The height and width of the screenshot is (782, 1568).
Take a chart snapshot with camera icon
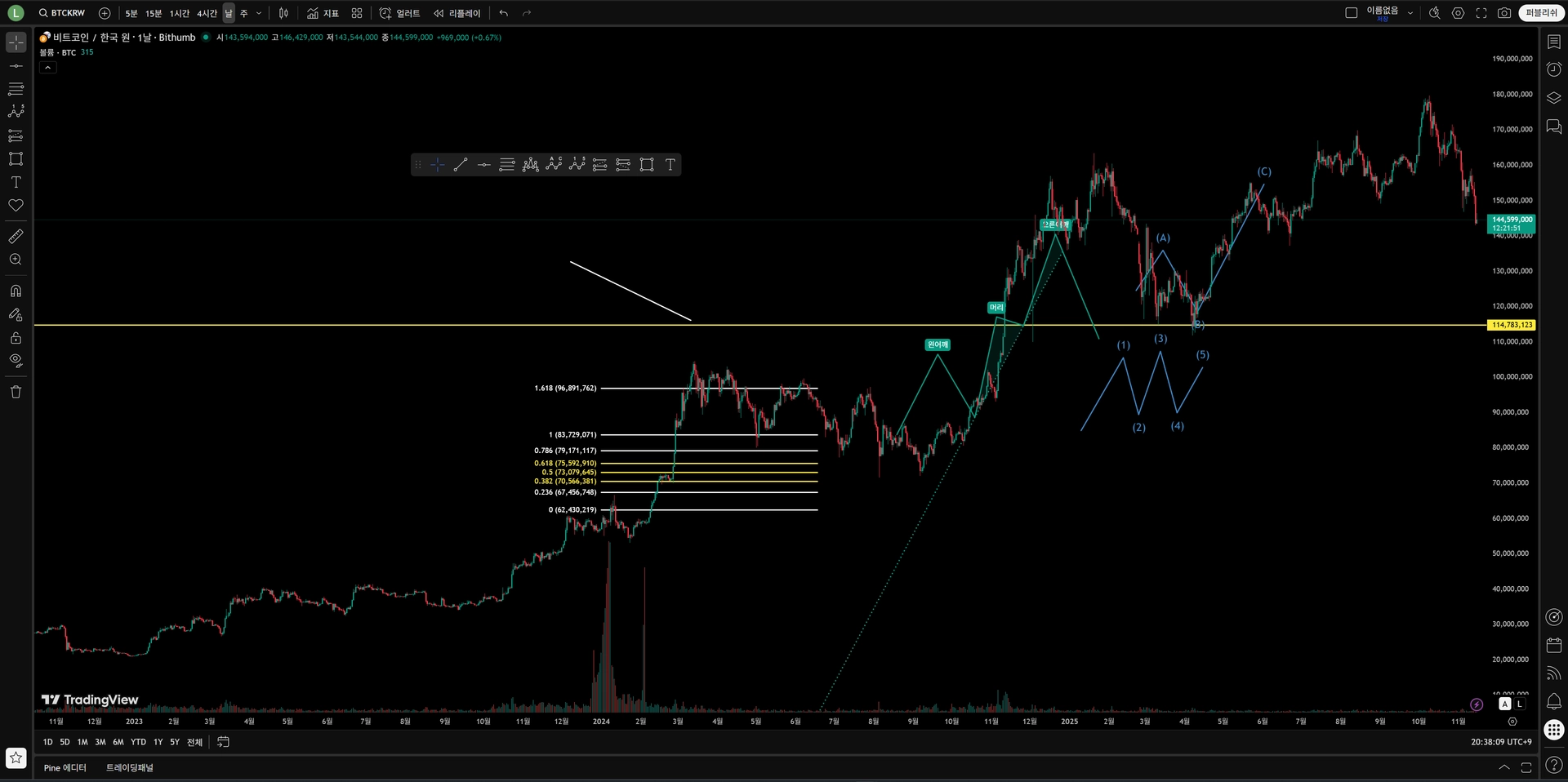pos(1504,13)
